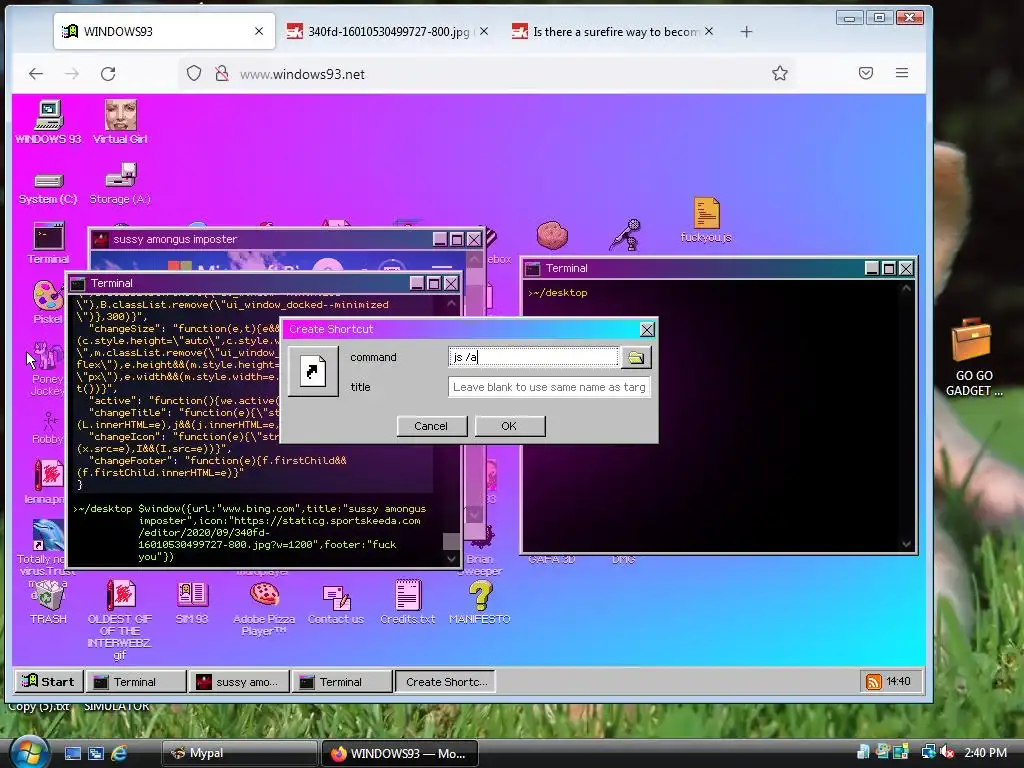1024x768 pixels.
Task: Open OLDEST GIF OF THE INTERWEBZ icon
Action: [x=120, y=596]
